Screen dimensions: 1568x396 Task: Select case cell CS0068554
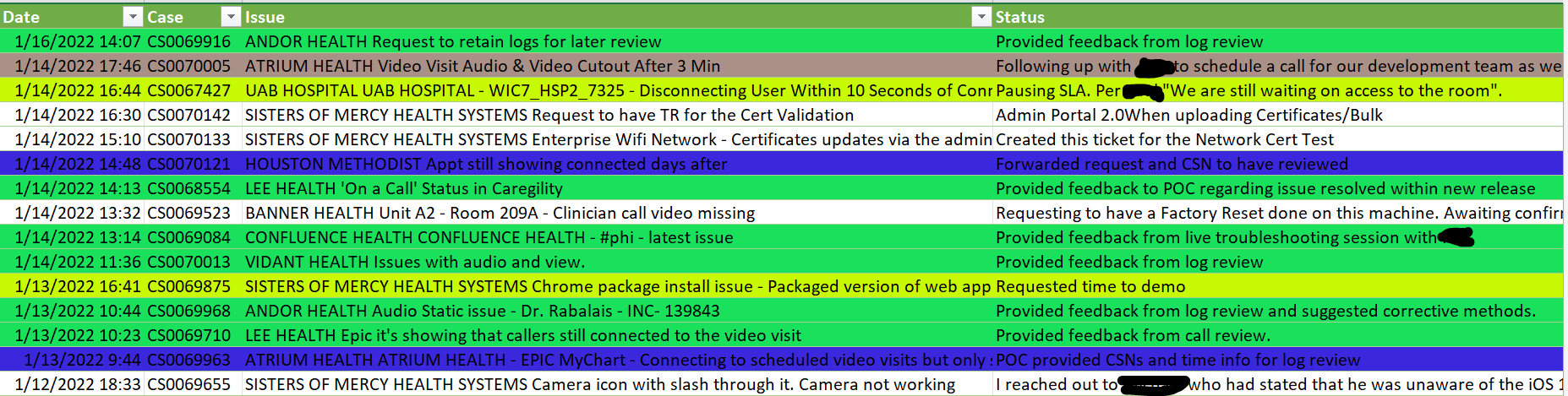[x=194, y=188]
